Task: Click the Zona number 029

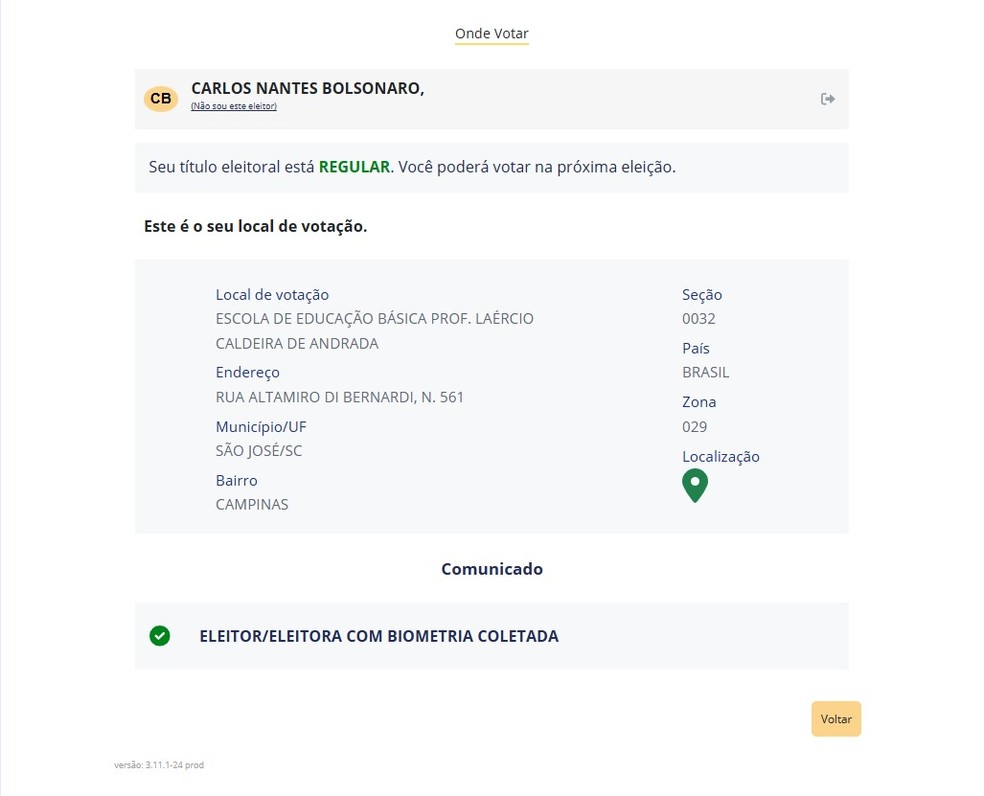Action: [694, 427]
